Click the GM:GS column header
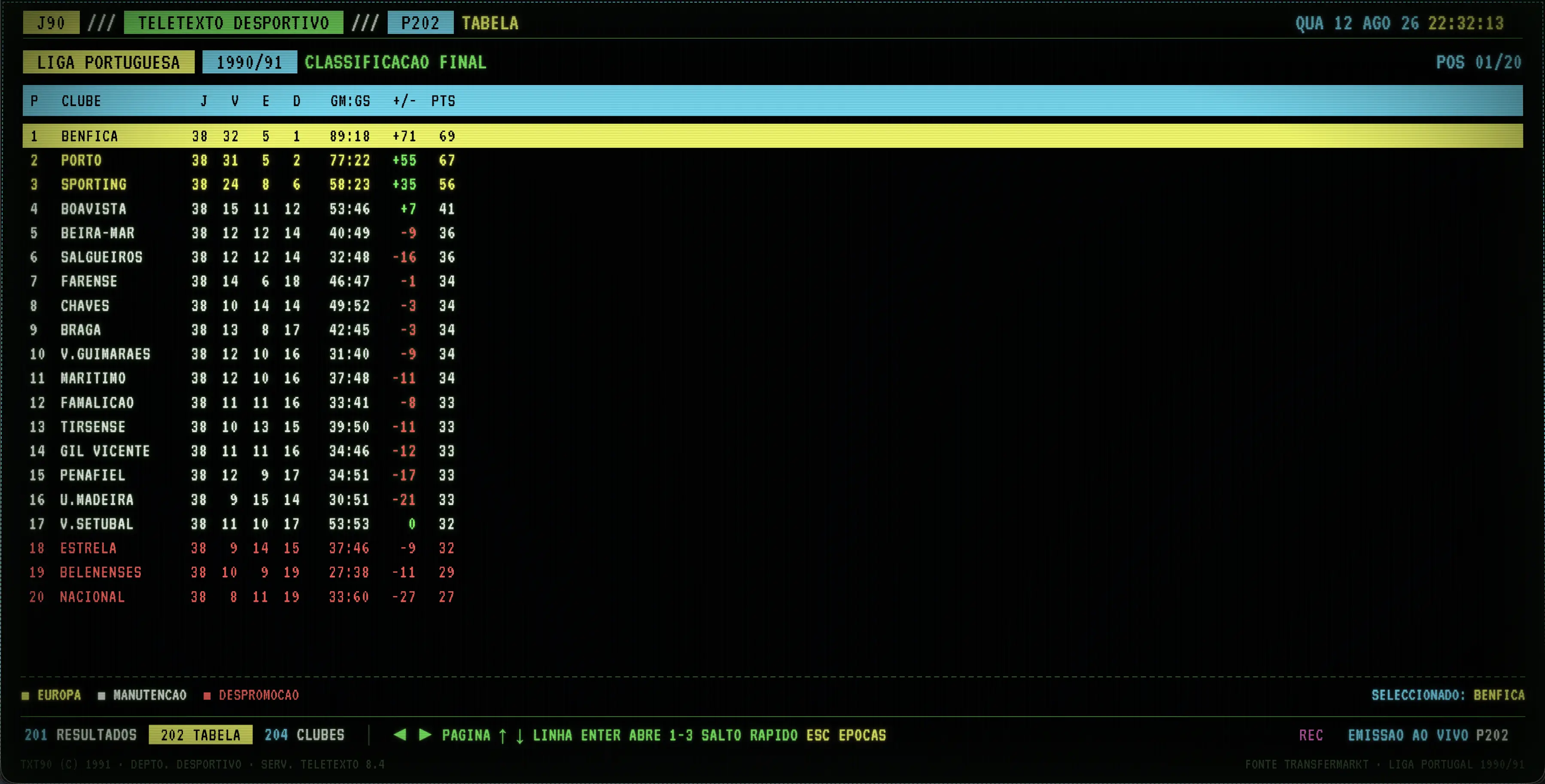The image size is (1545, 784). (350, 101)
